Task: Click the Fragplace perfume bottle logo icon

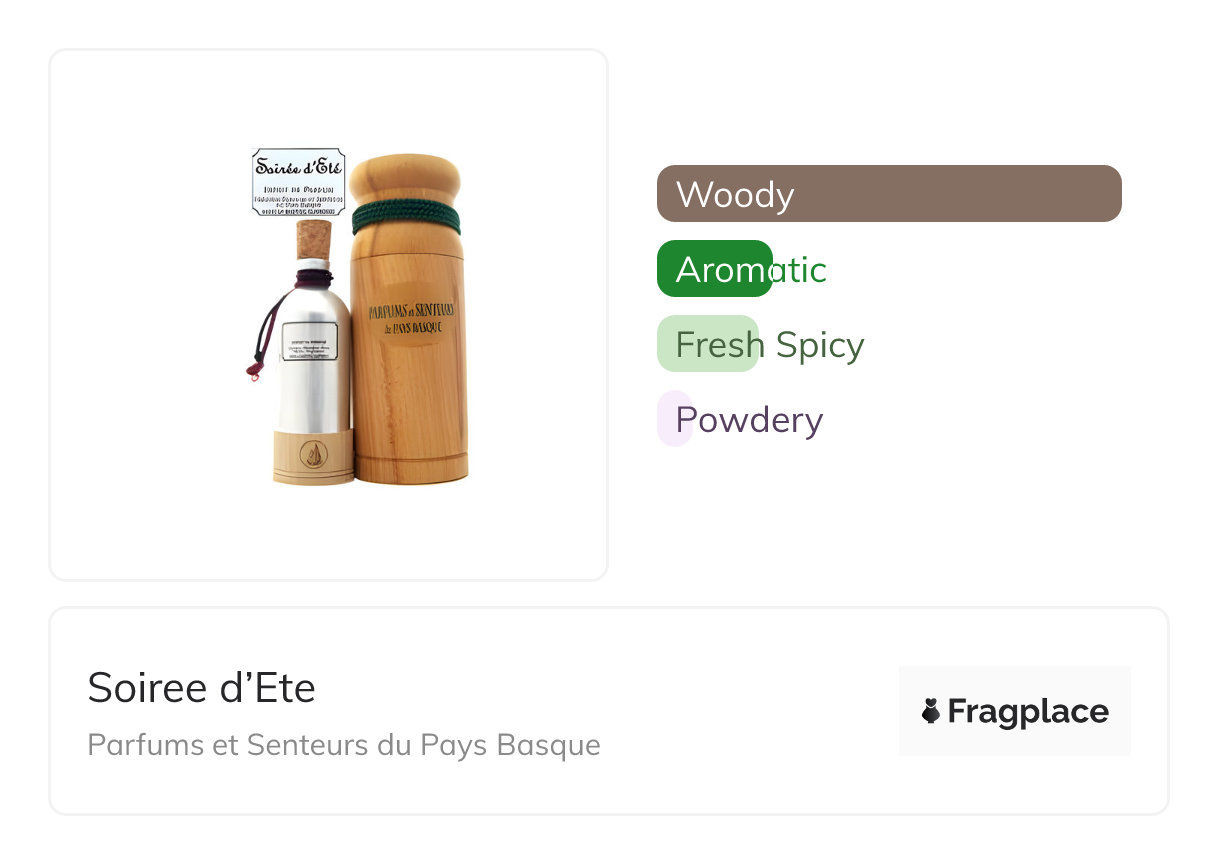Action: [931, 711]
